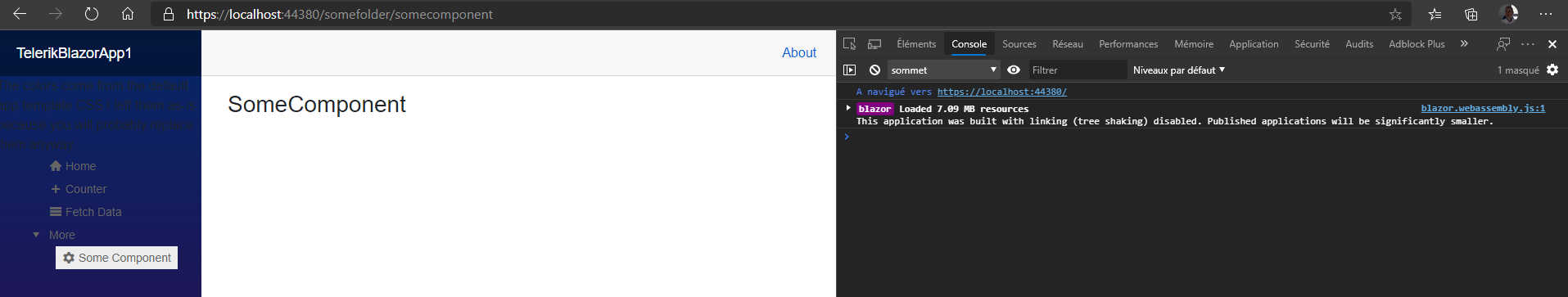This screenshot has height=297, width=1568.
Task: Click the SomeComponent heading
Action: pos(317,105)
